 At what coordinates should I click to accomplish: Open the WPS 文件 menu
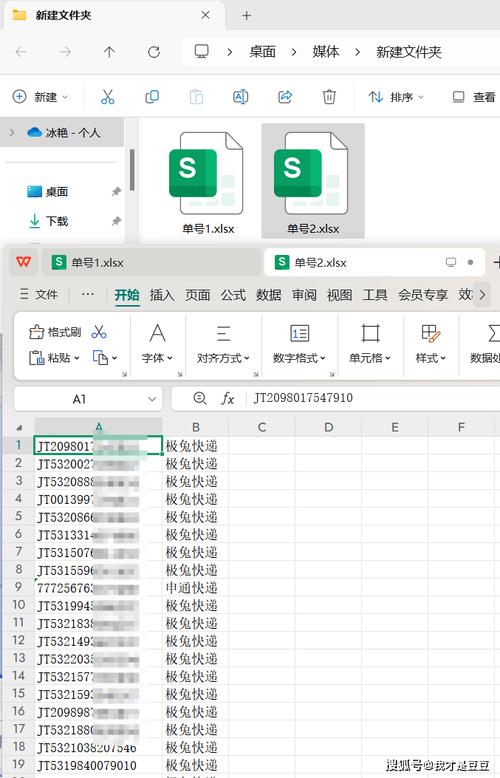coord(39,294)
